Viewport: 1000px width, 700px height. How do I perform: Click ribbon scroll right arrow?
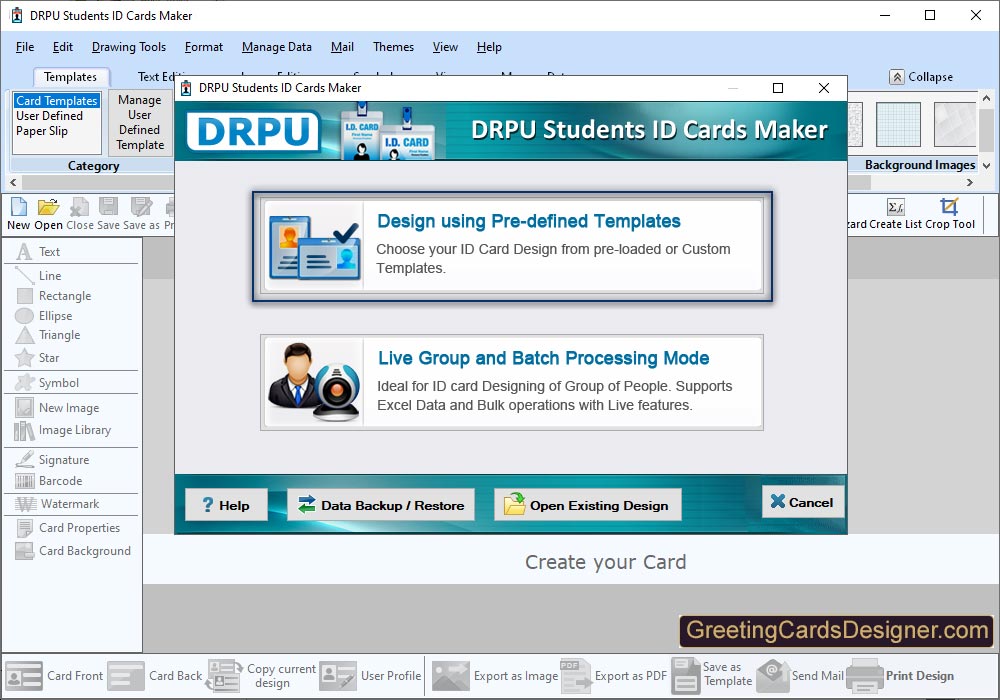pos(969,182)
